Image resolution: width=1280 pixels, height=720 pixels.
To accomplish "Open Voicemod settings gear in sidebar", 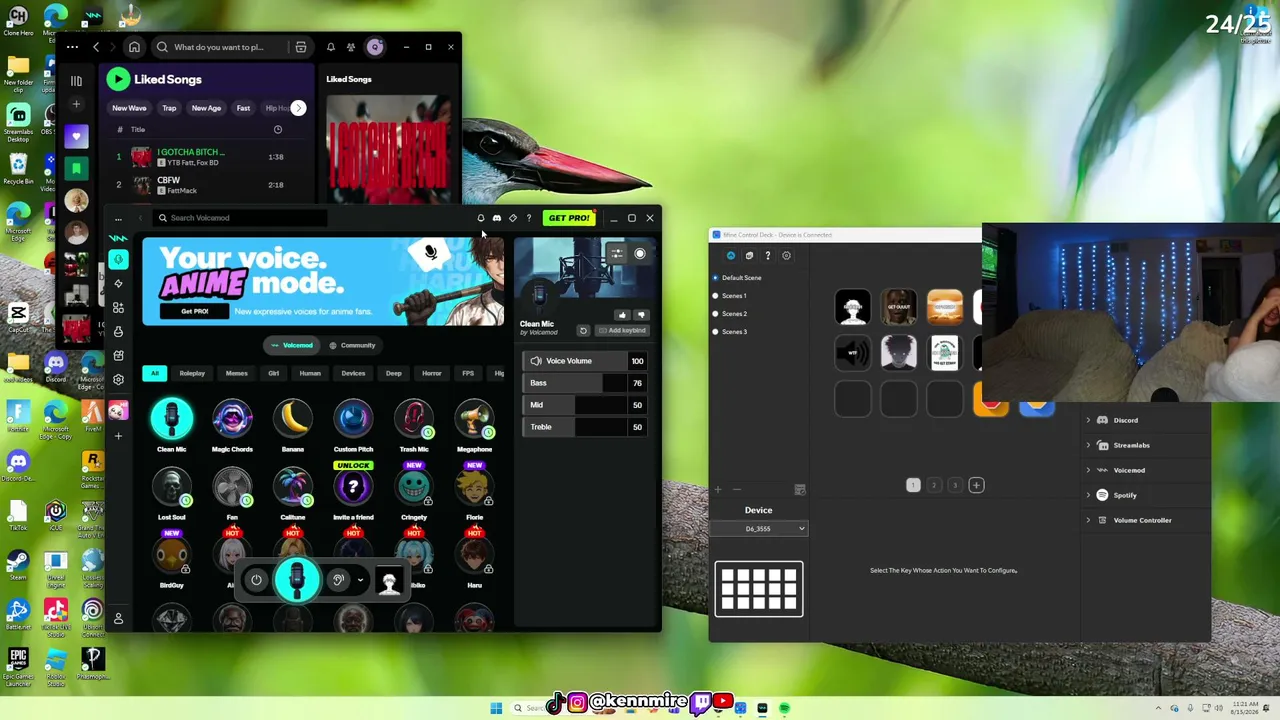I will pos(119,380).
